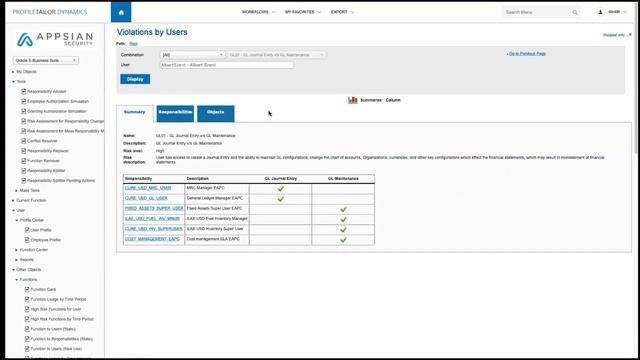The width and height of the screenshot is (640, 360).
Task: Click the Appsian Security logo
Action: (x=55, y=40)
